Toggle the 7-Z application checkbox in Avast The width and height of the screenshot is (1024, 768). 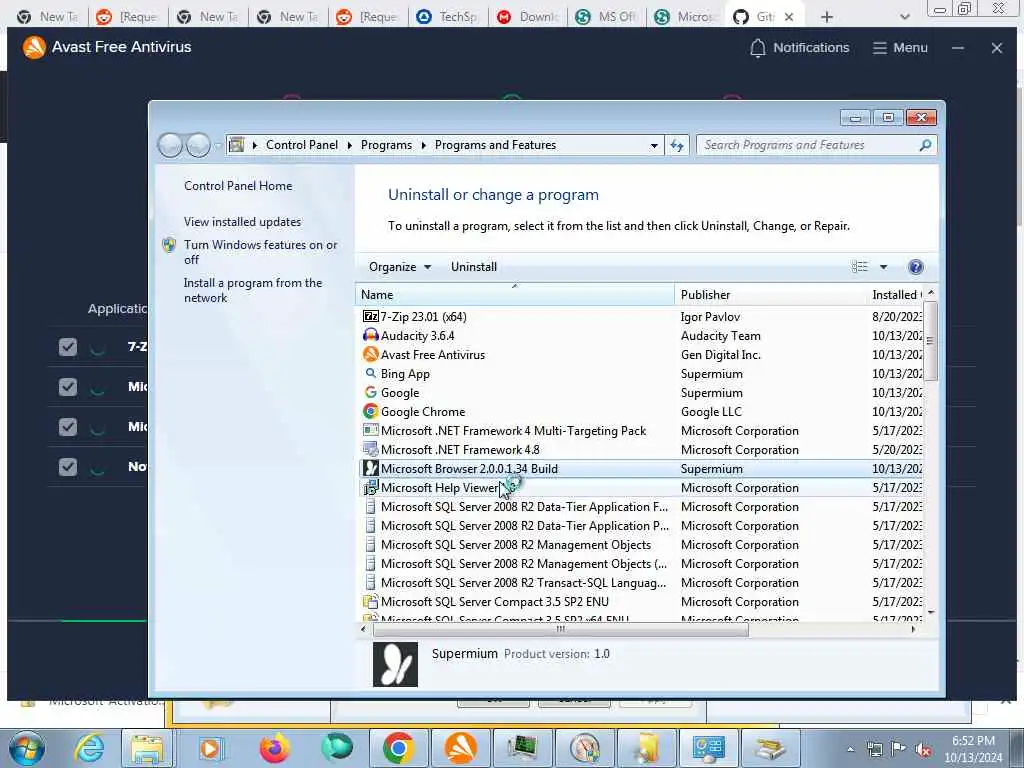click(x=68, y=347)
